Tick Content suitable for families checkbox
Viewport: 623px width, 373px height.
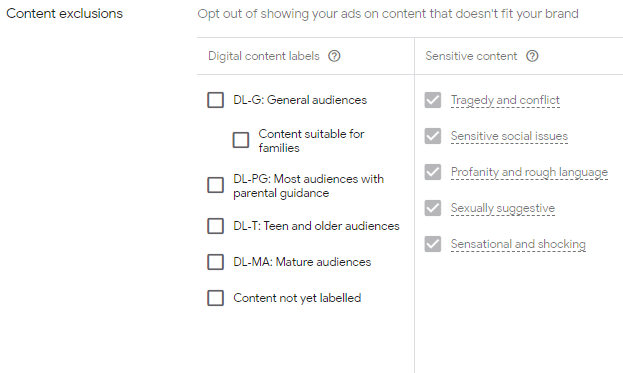point(241,140)
